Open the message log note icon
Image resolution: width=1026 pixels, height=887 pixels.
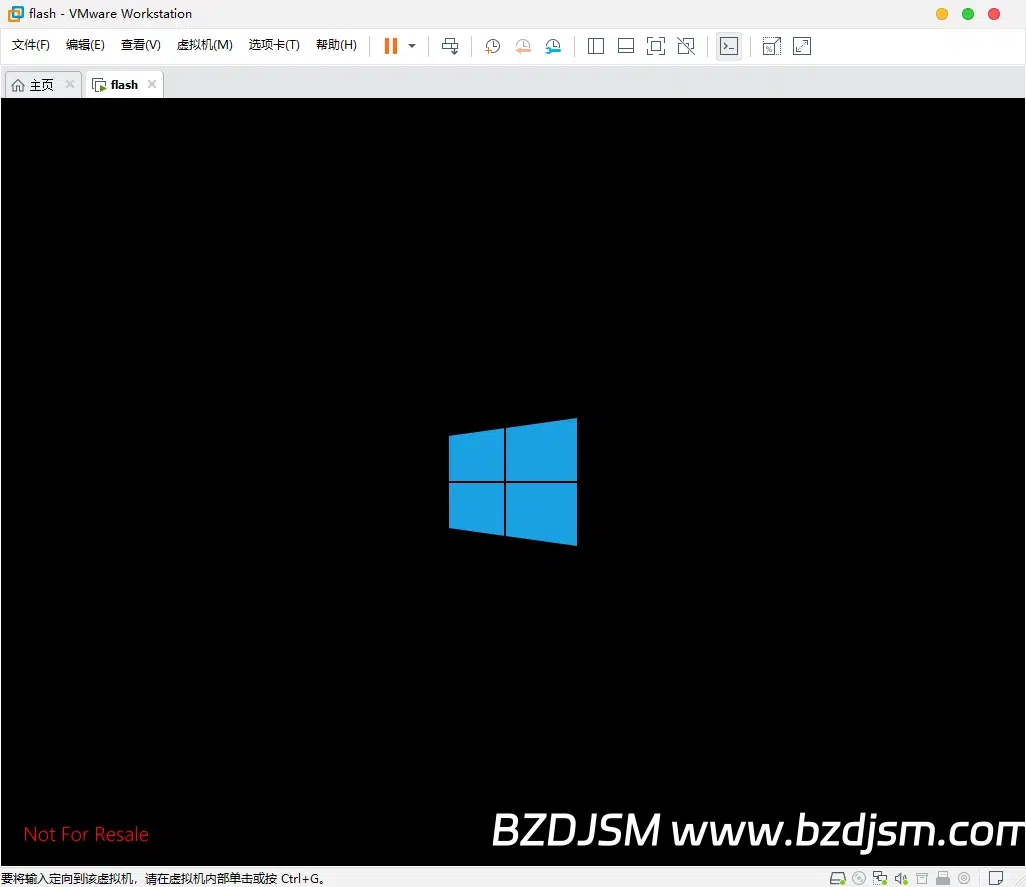tap(996, 878)
